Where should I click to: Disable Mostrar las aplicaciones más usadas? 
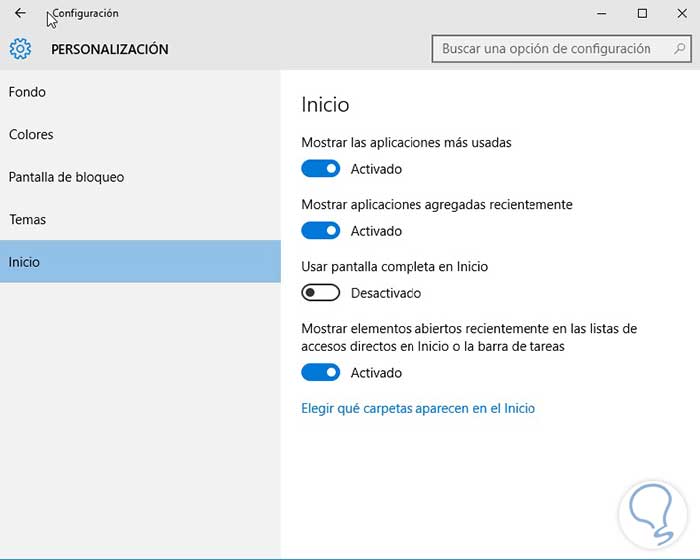coord(321,169)
